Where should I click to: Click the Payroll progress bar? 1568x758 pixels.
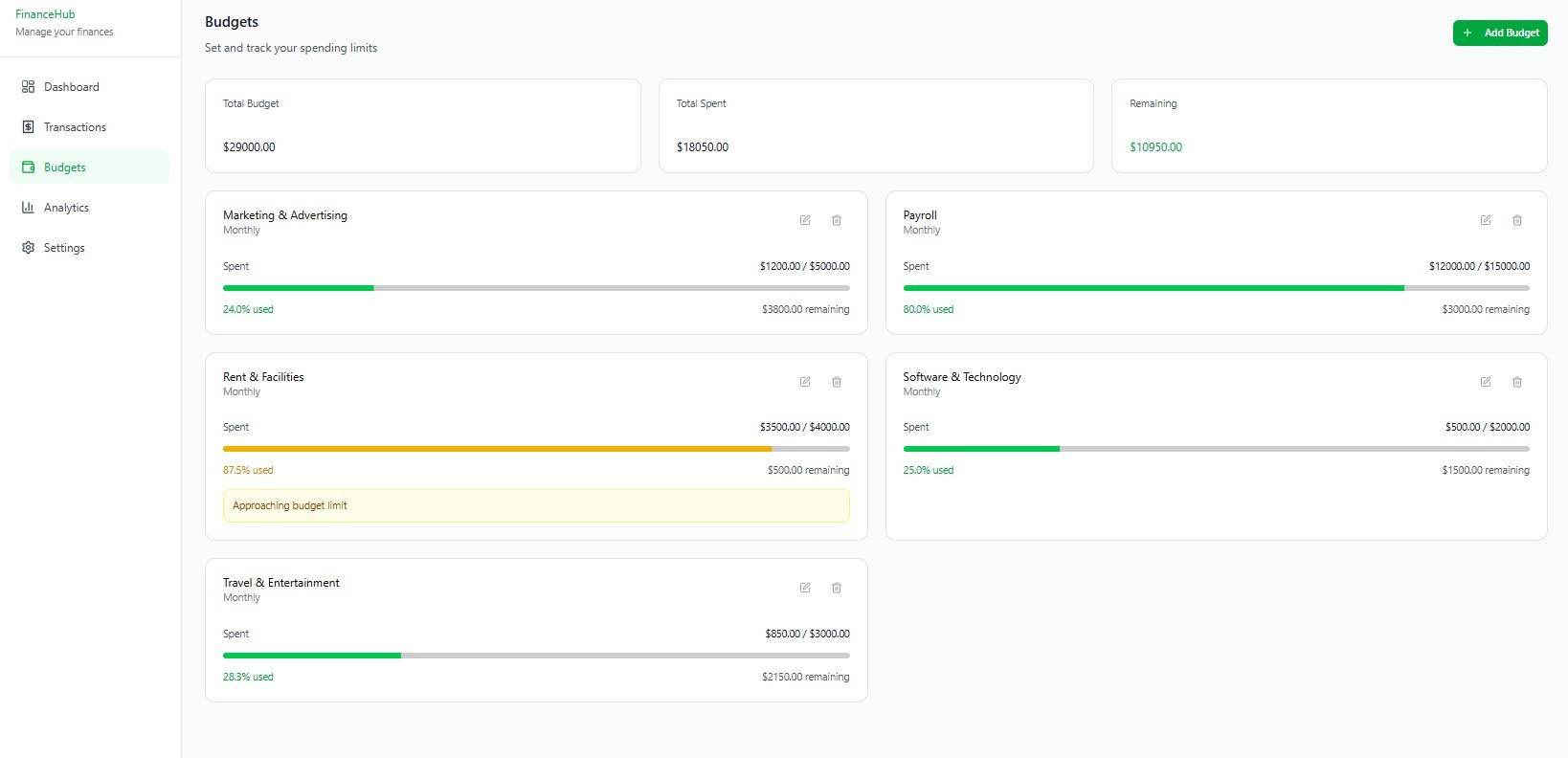tap(1216, 288)
